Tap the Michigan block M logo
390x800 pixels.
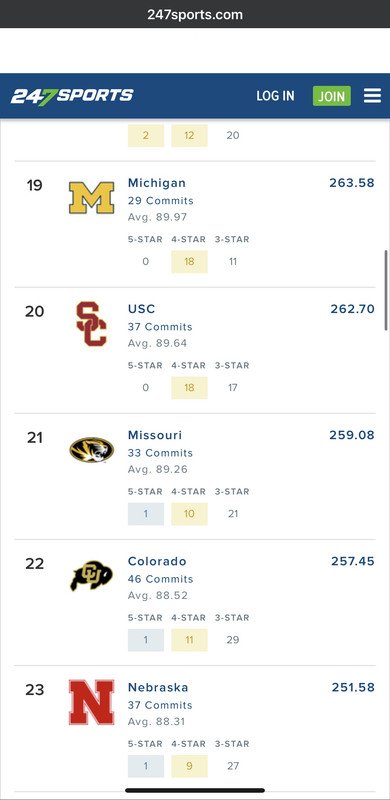point(91,198)
